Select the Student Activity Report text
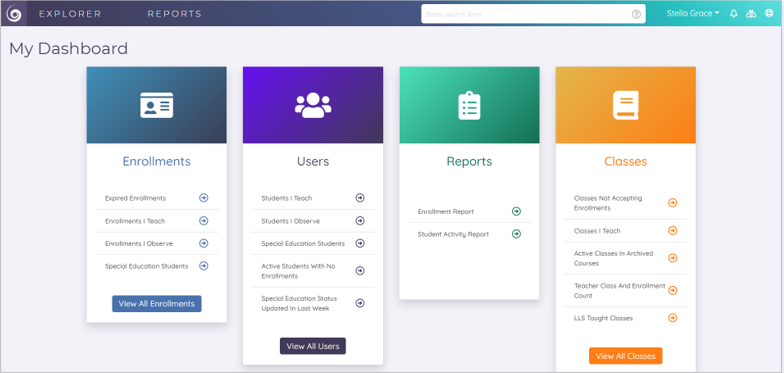The image size is (784, 373). click(x=454, y=234)
